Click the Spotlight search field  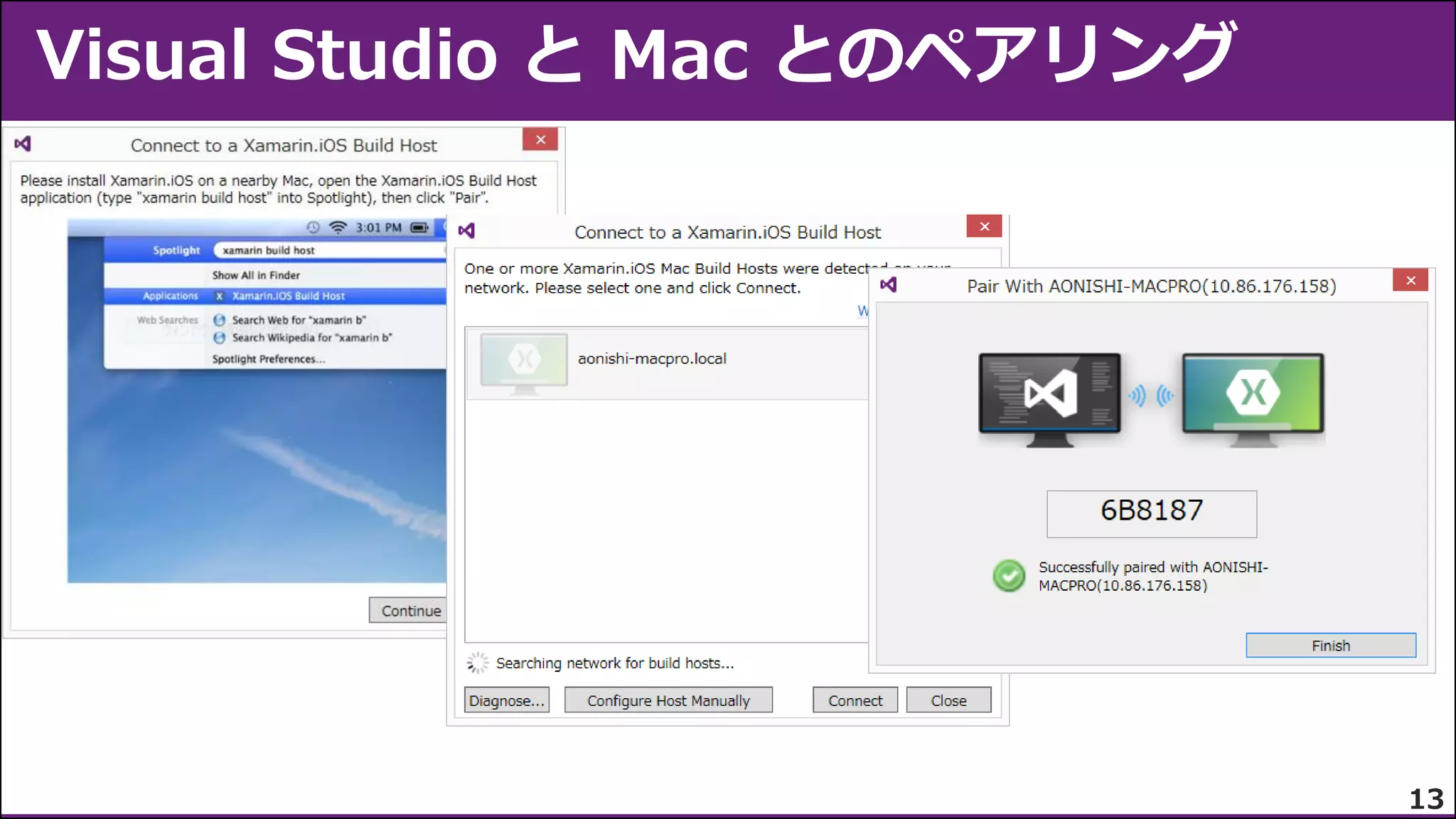click(327, 250)
